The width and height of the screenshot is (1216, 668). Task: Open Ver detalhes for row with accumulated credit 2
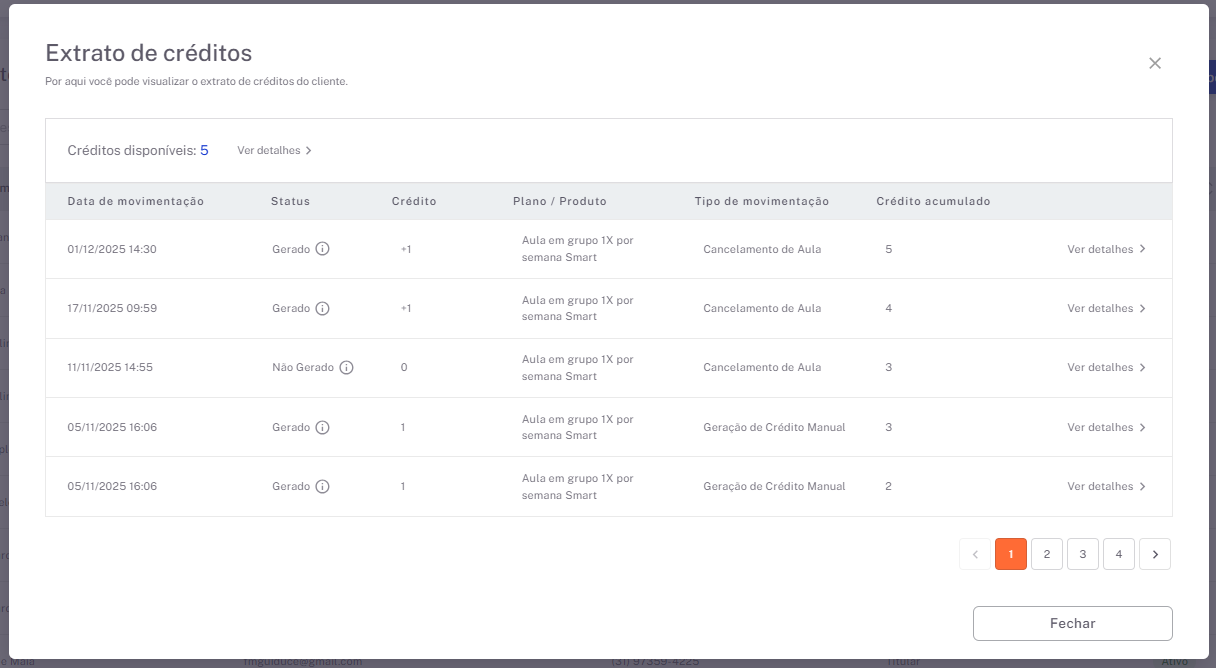pyautogui.click(x=1106, y=487)
